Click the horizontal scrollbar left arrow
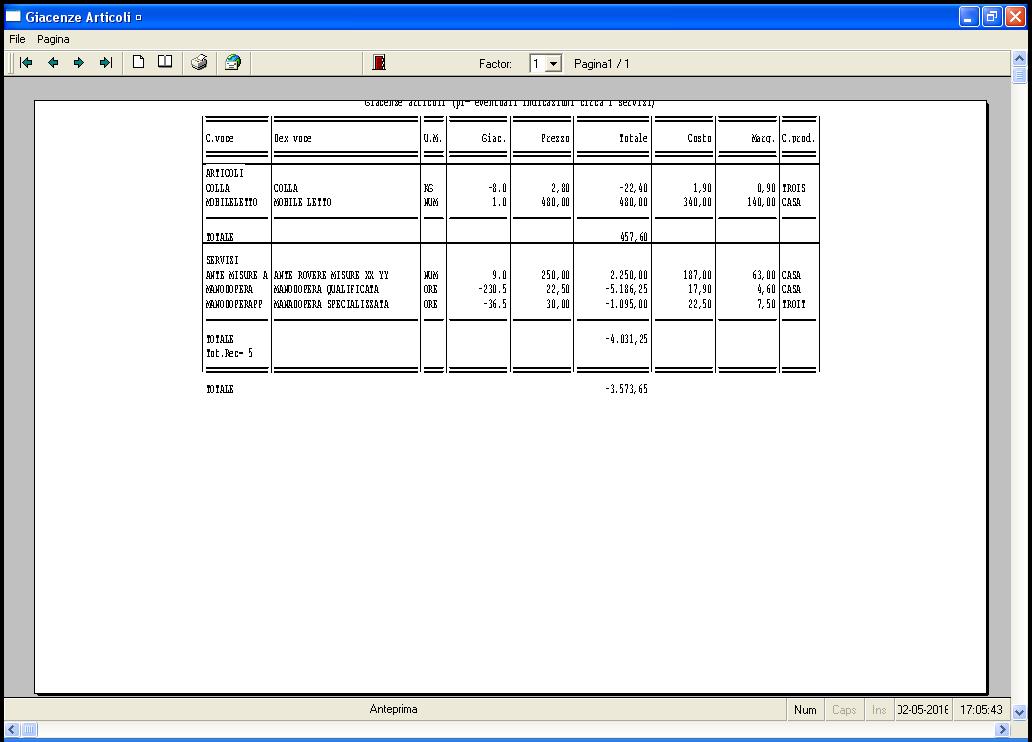This screenshot has height=742, width=1032. coord(10,730)
